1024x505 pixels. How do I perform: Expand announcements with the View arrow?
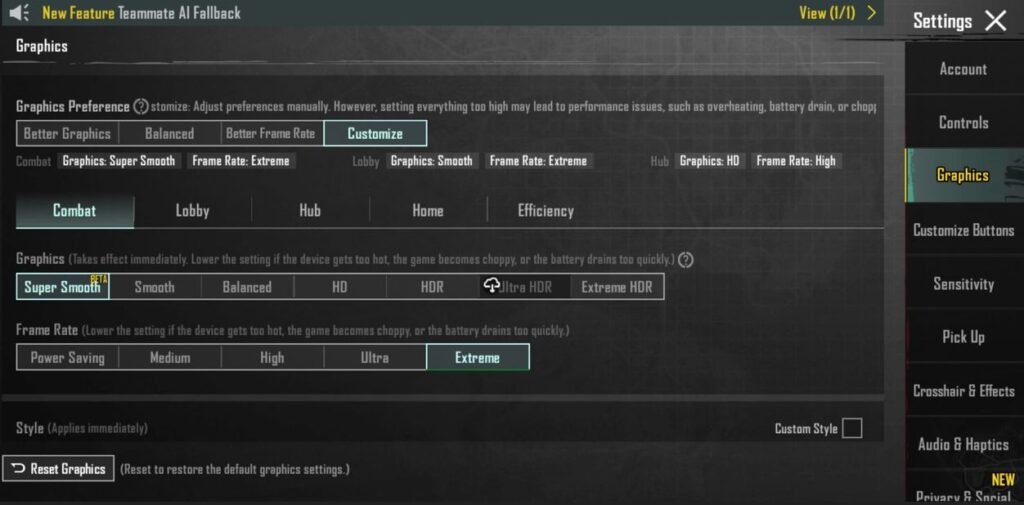coord(872,13)
